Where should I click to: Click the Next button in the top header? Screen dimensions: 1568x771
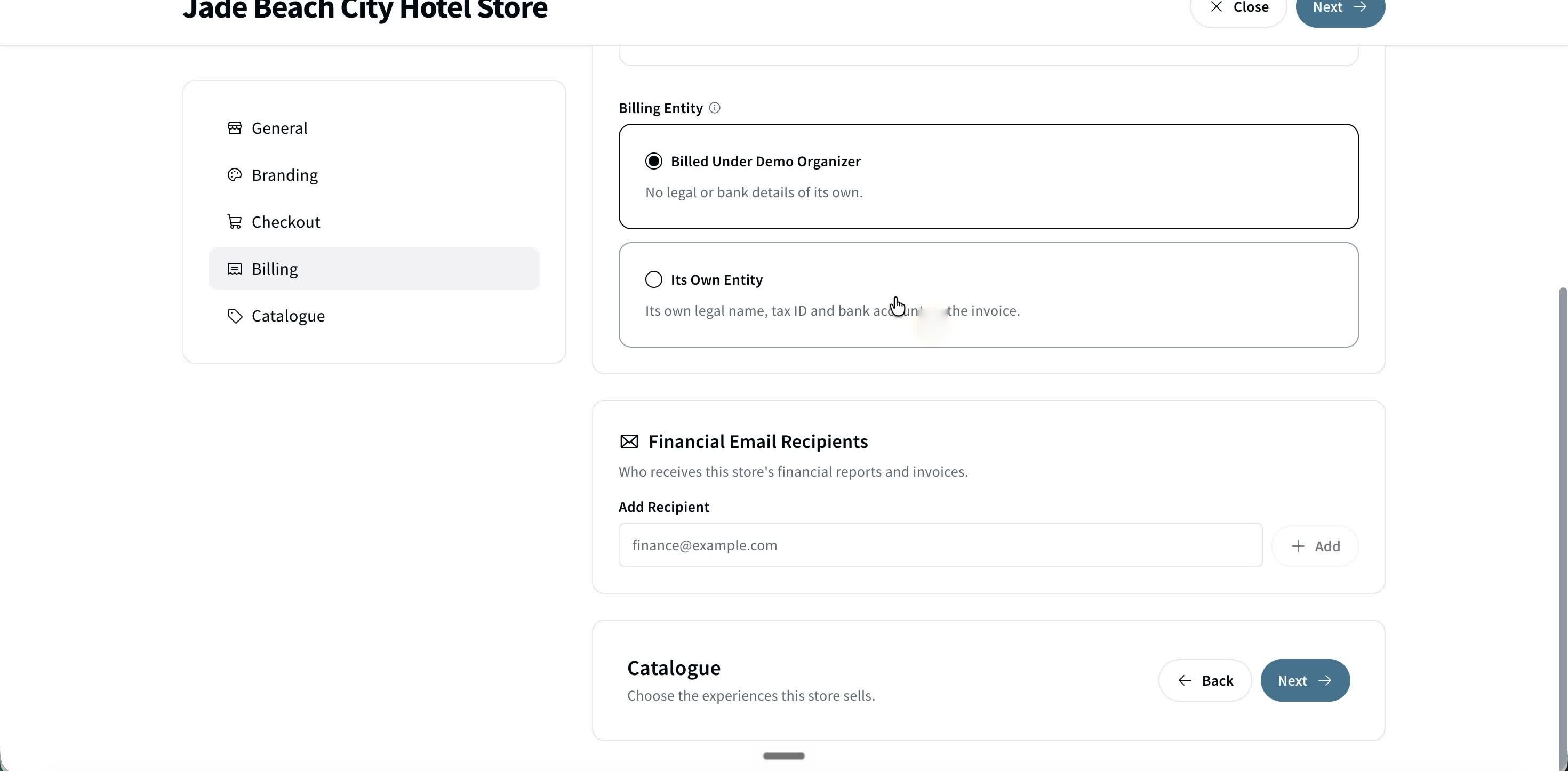[x=1340, y=9]
